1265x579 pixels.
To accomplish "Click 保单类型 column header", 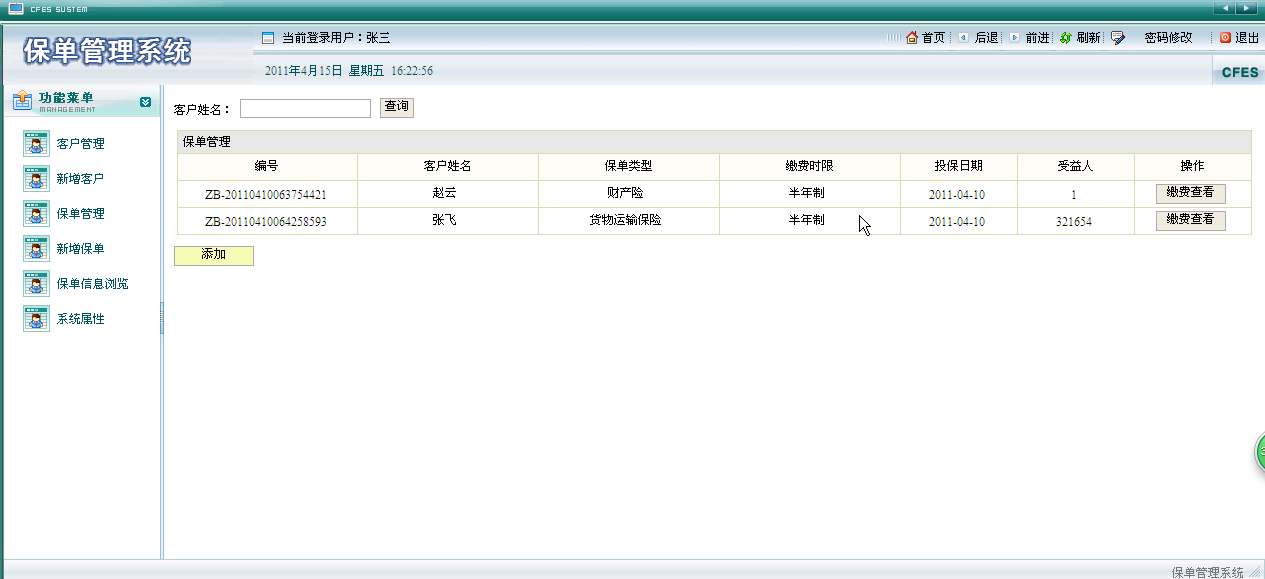I will point(628,166).
